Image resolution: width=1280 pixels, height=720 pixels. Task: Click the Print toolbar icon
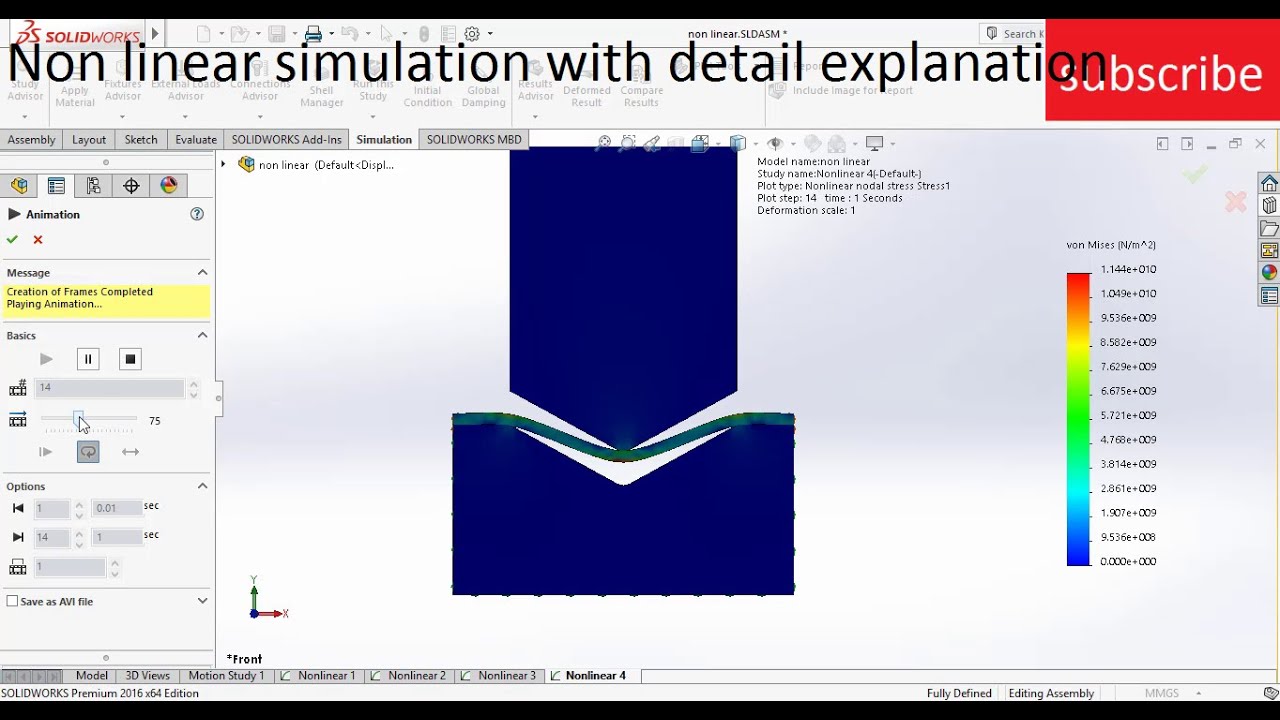pos(313,34)
